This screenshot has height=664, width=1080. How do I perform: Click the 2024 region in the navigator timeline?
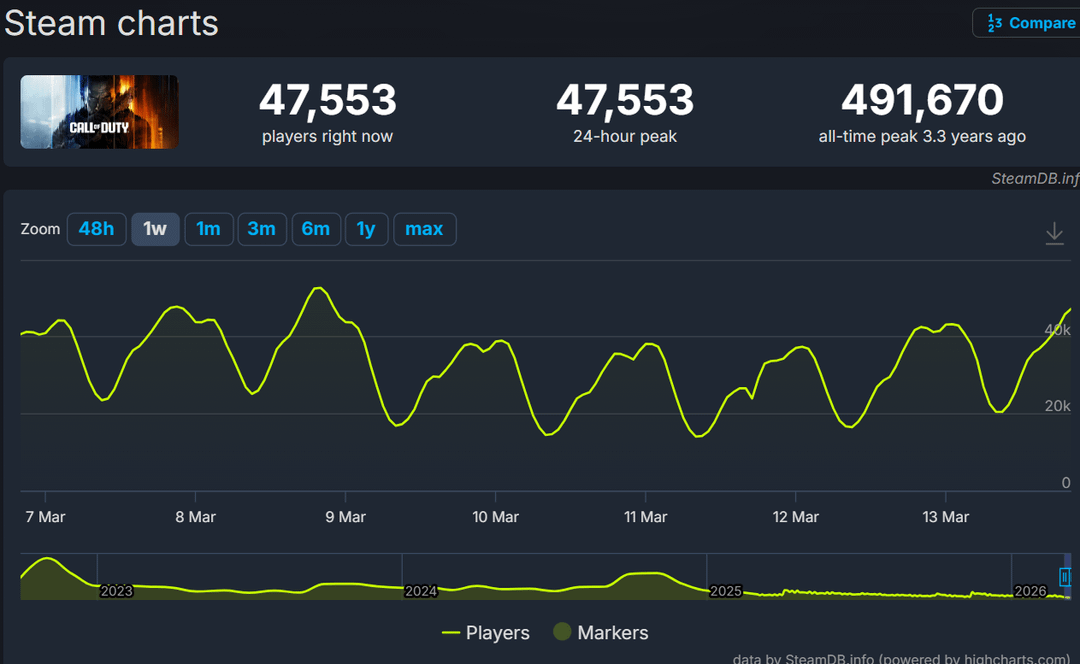coord(421,591)
